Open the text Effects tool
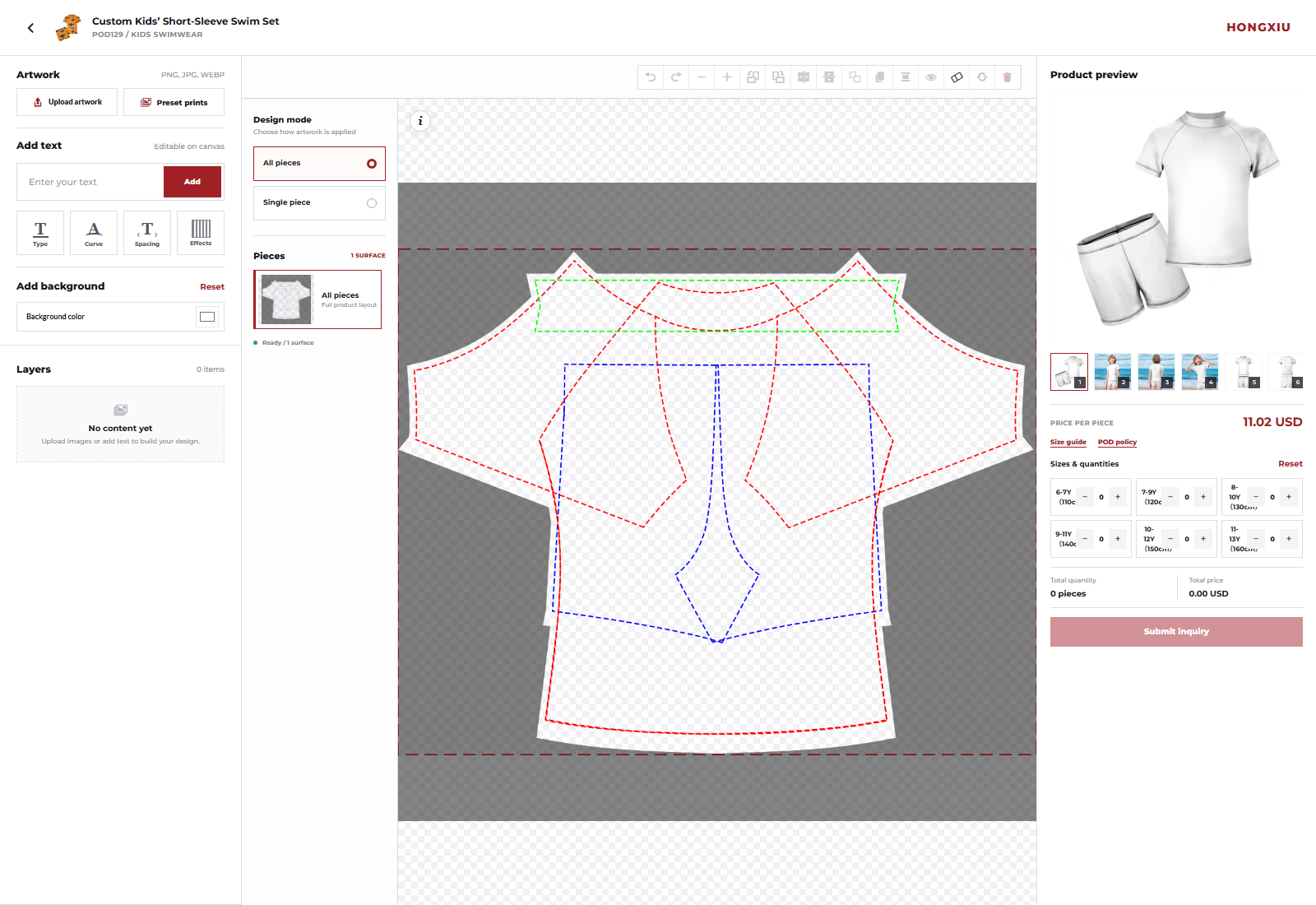 [201, 233]
